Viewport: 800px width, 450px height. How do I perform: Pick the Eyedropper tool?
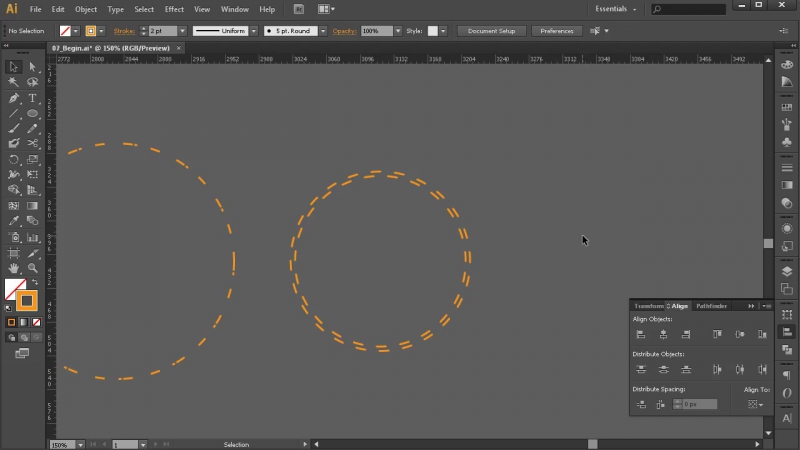coord(13,221)
